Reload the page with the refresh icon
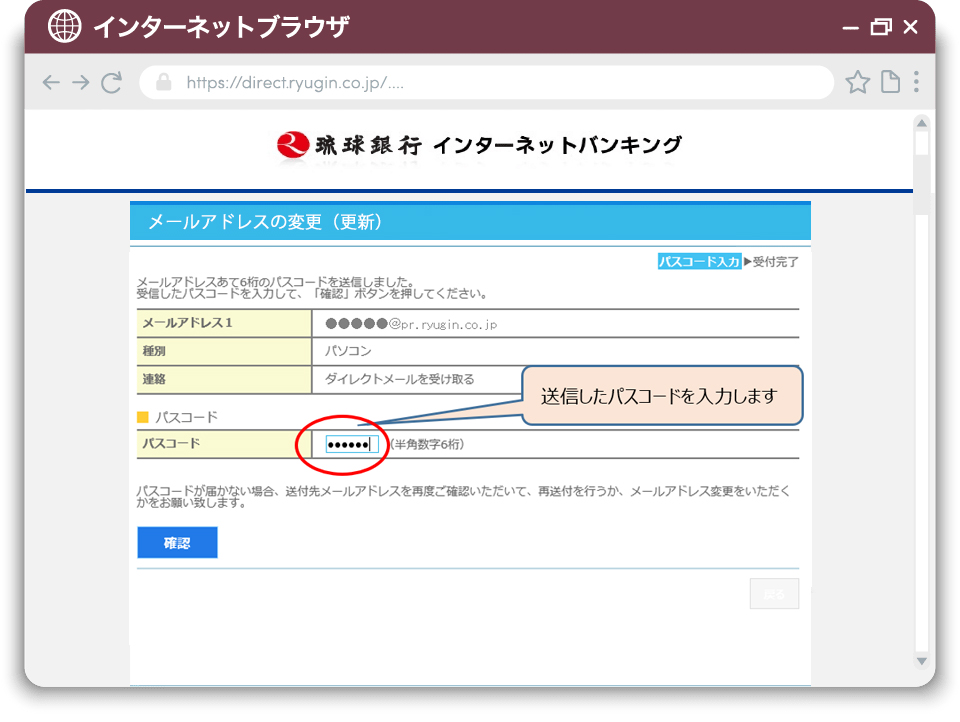Image resolution: width=960 pixels, height=722 pixels. (x=112, y=83)
